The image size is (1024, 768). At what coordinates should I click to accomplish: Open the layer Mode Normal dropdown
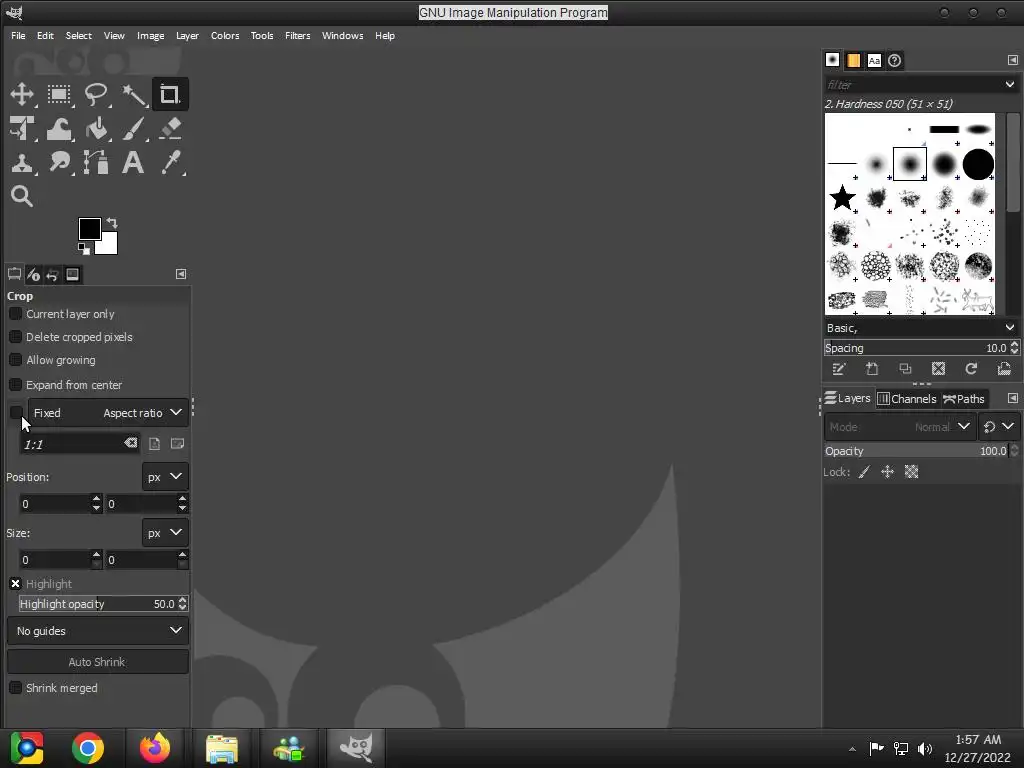point(900,427)
